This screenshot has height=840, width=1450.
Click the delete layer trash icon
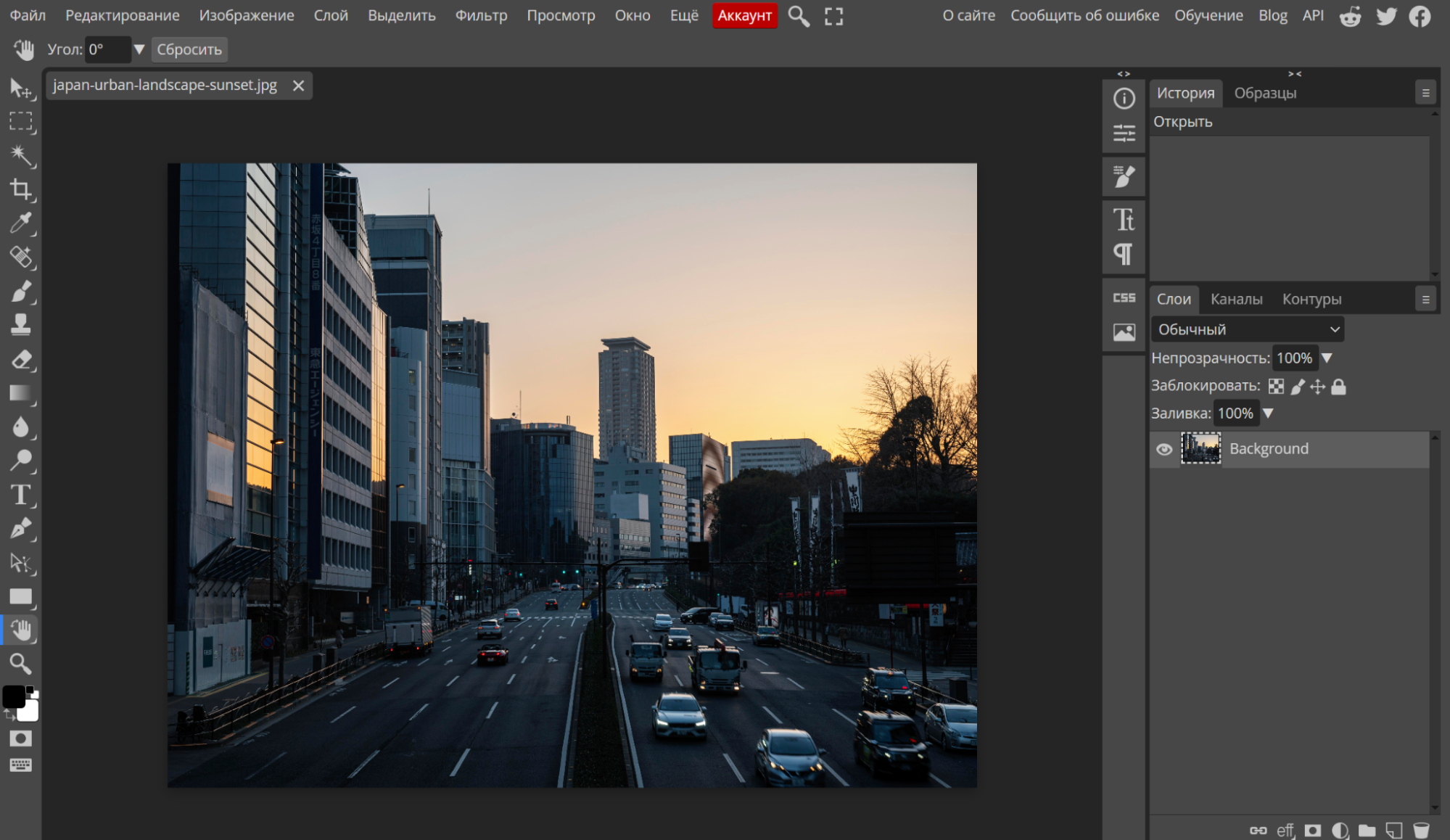[x=1421, y=830]
